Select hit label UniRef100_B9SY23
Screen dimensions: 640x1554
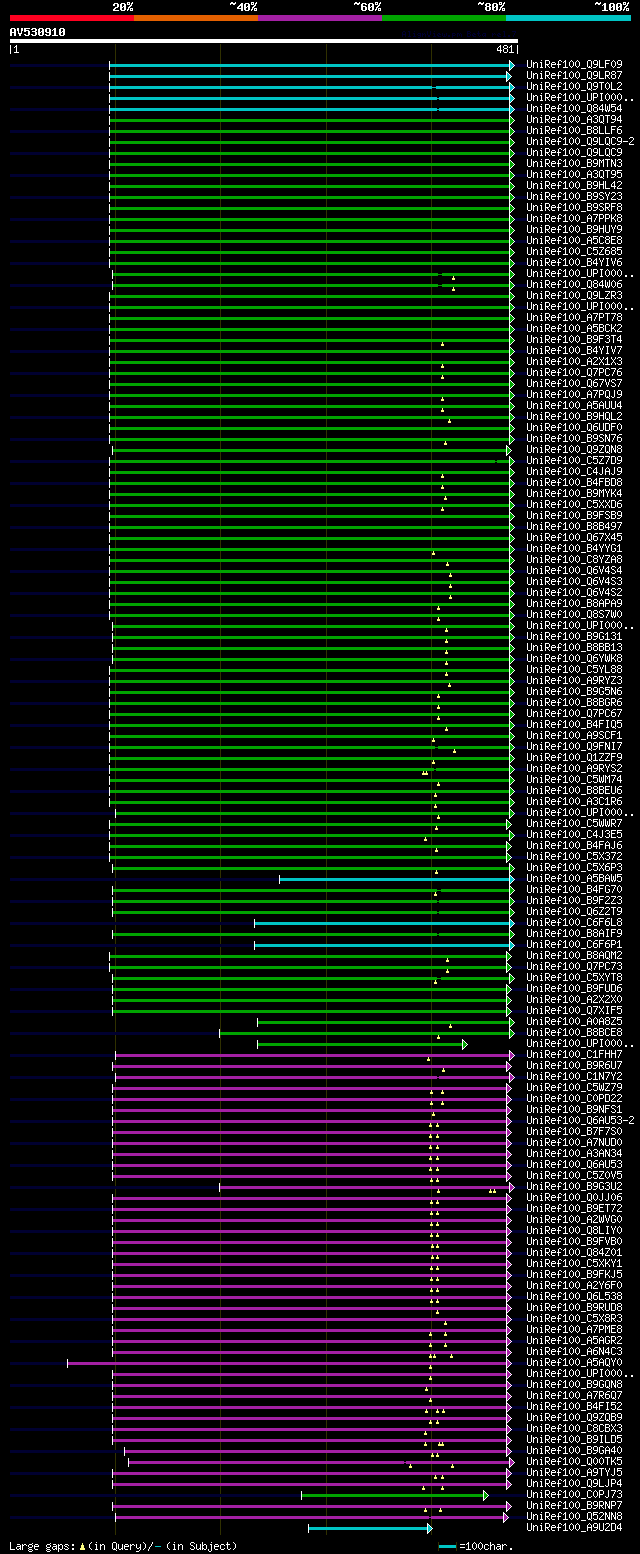(x=574, y=196)
